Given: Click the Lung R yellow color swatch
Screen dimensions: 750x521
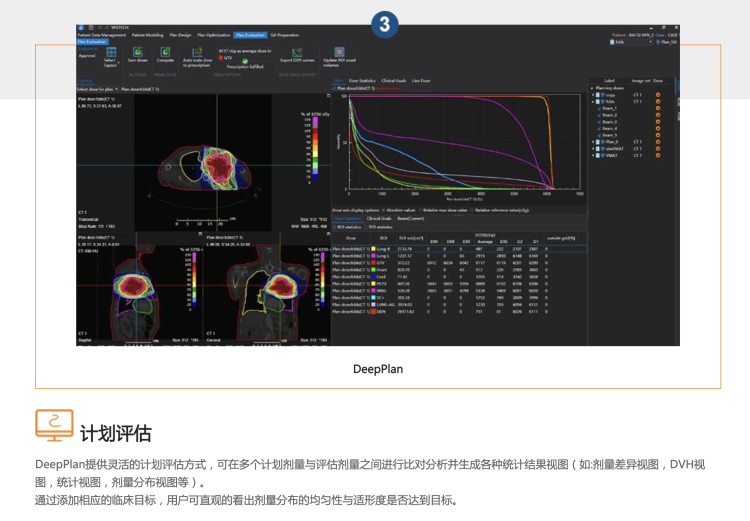Looking at the screenshot, I should tap(374, 249).
